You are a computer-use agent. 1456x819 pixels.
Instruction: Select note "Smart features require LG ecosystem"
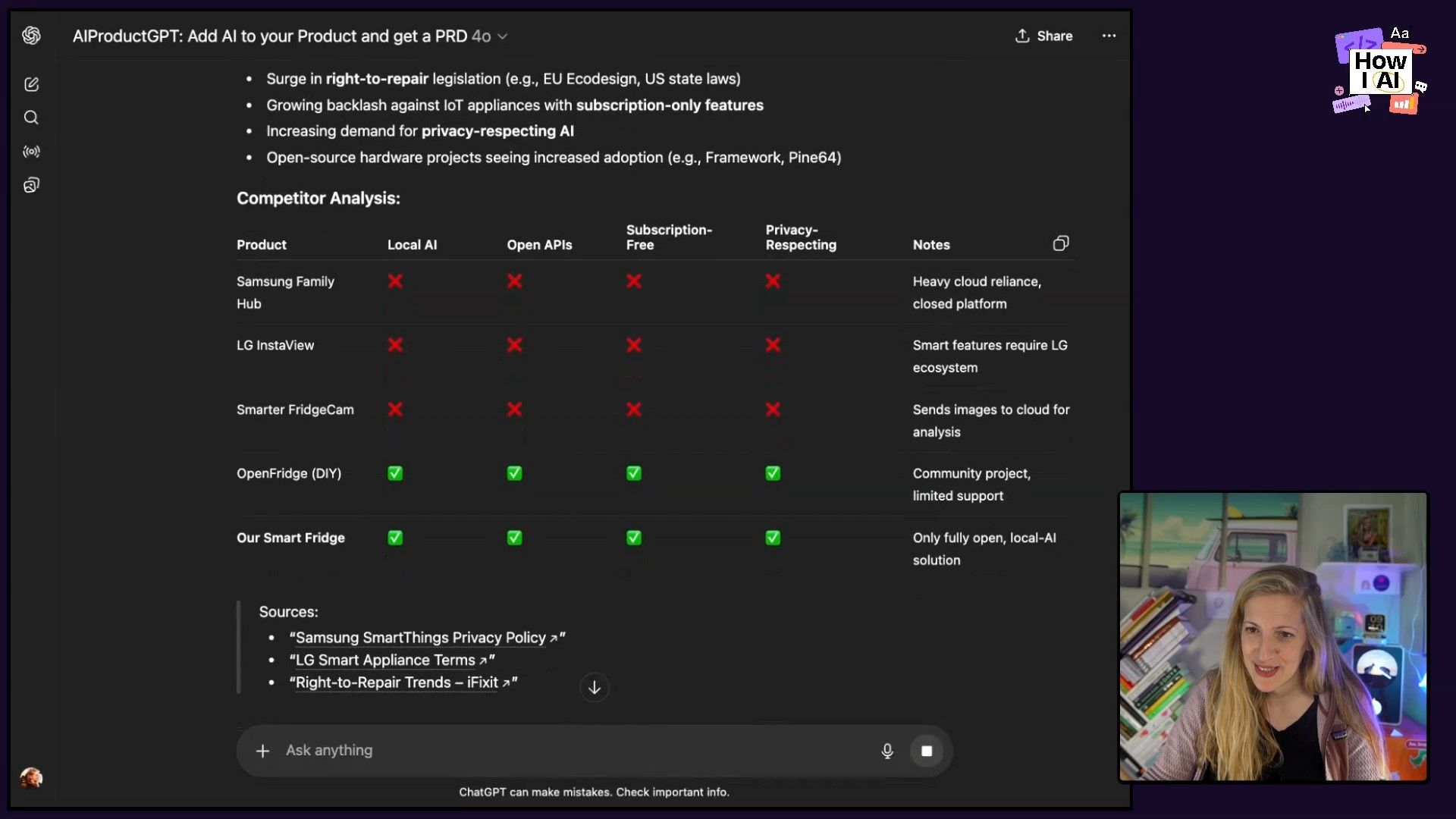[x=990, y=356]
